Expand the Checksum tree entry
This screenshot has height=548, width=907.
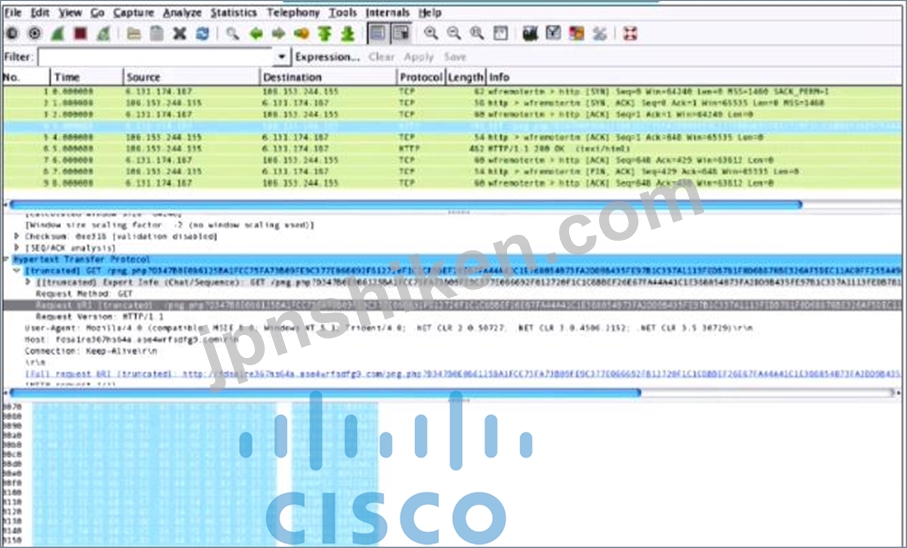(x=17, y=236)
